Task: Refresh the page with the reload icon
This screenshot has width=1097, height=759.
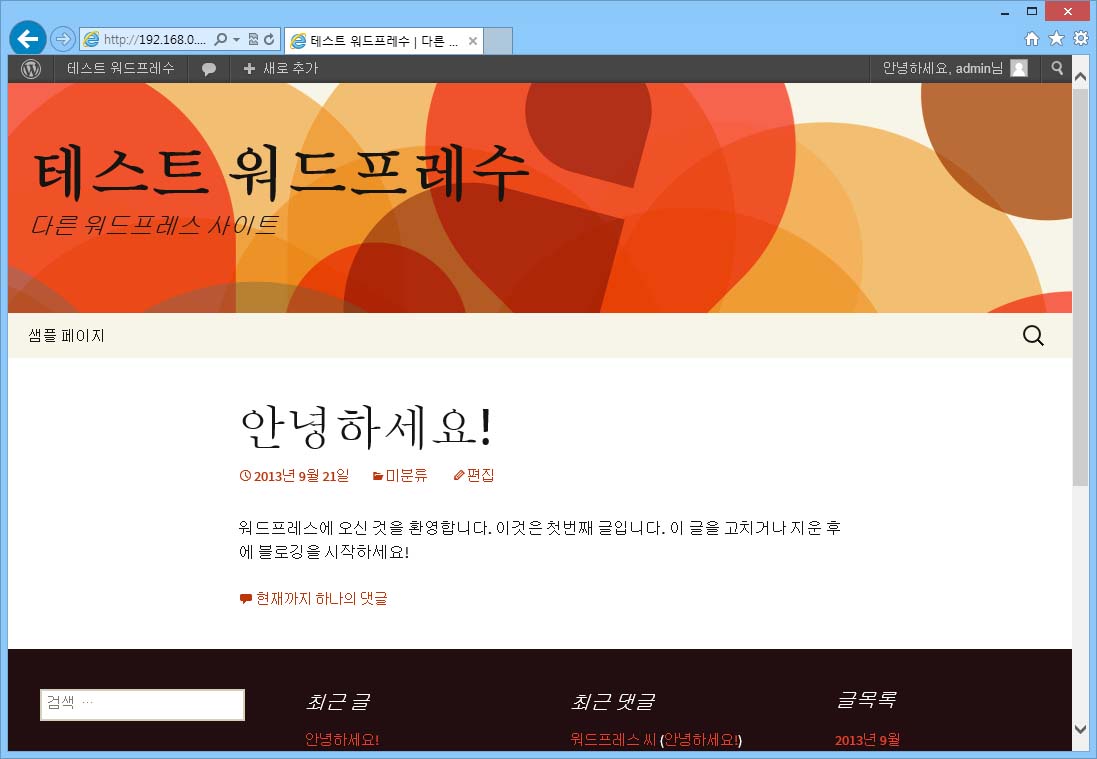Action: pos(269,39)
